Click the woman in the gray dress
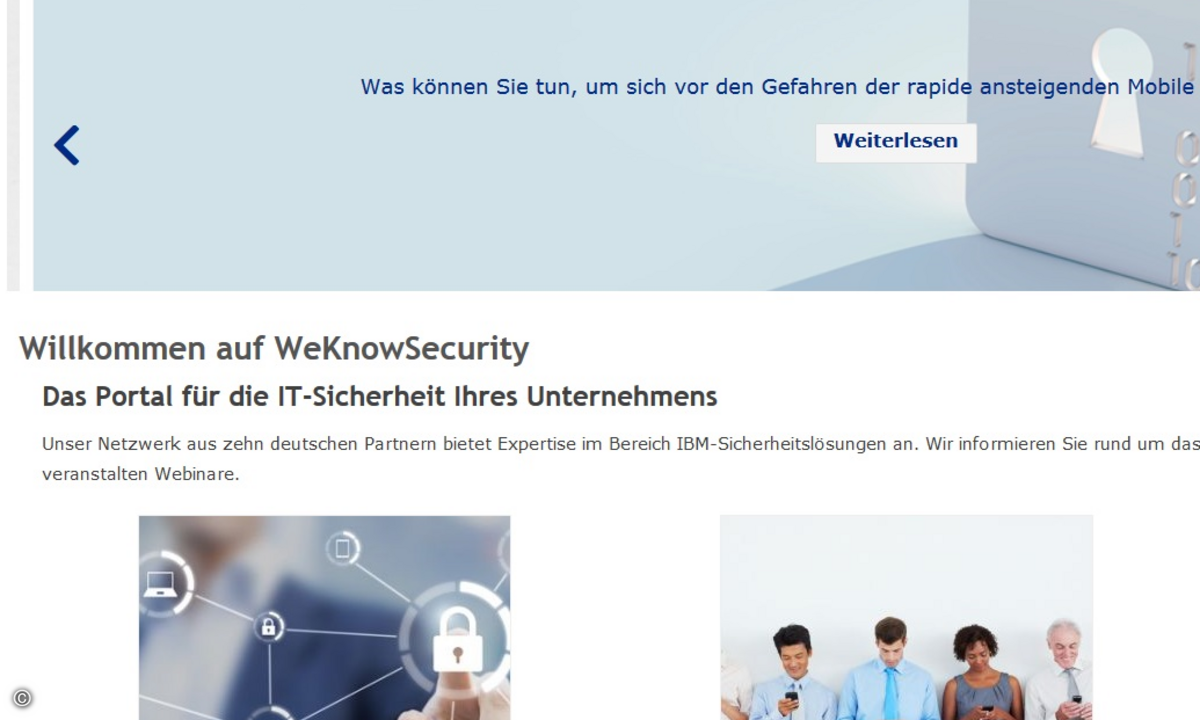This screenshot has width=1200, height=720. click(x=981, y=673)
